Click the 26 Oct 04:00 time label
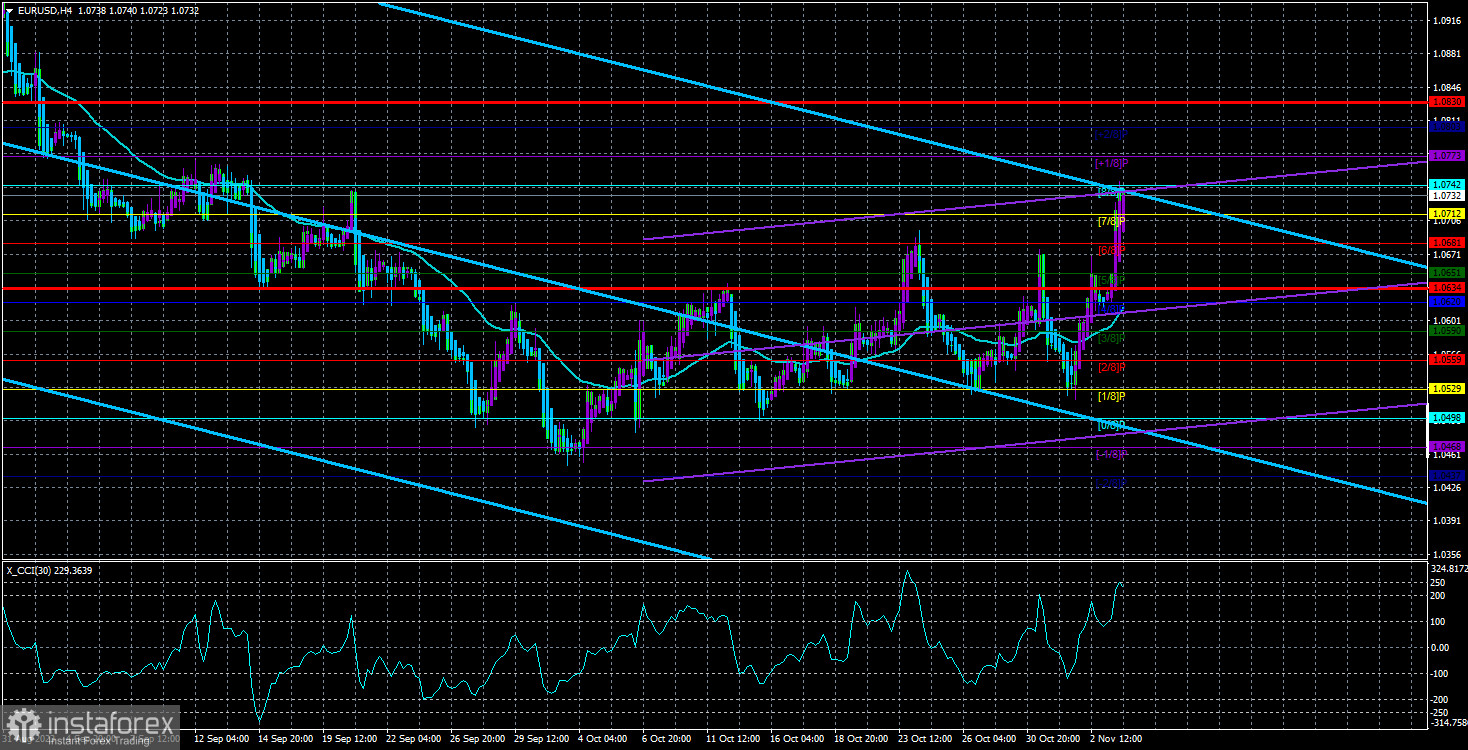The width and height of the screenshot is (1468, 750). coord(989,739)
